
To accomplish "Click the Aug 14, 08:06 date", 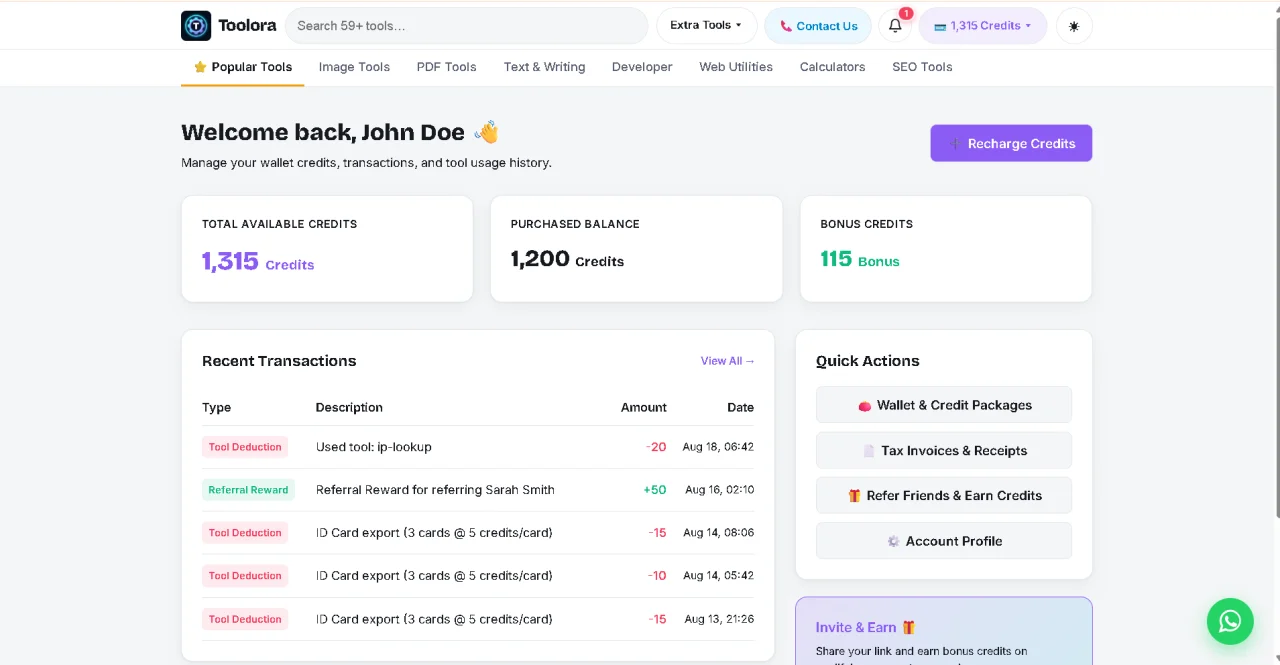I will tap(718, 533).
